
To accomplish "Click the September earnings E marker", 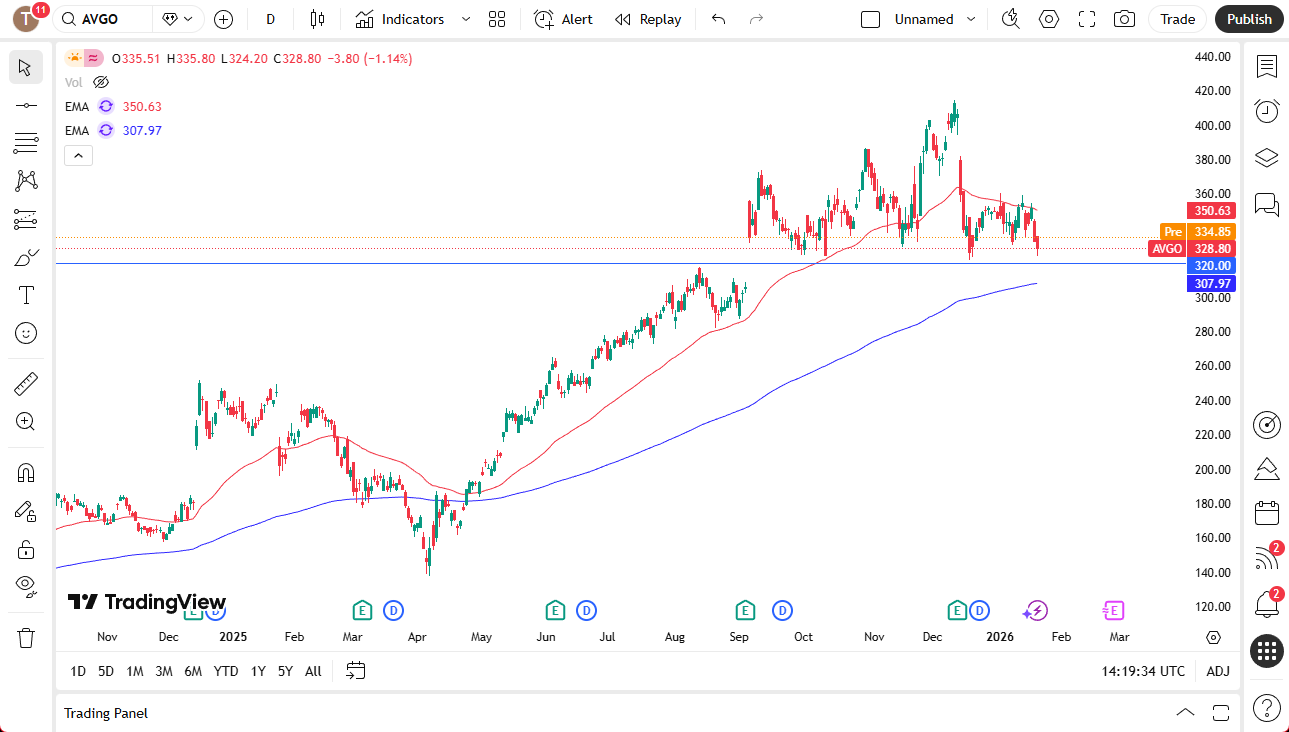I will click(x=744, y=610).
